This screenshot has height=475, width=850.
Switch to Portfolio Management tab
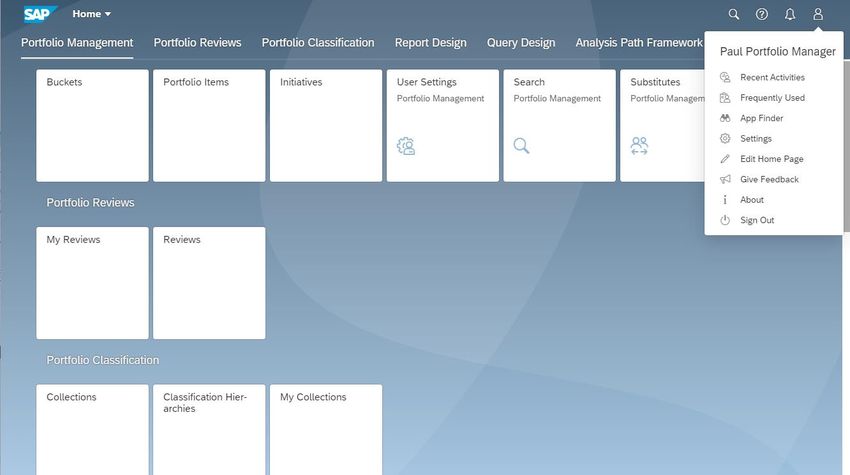pos(77,43)
